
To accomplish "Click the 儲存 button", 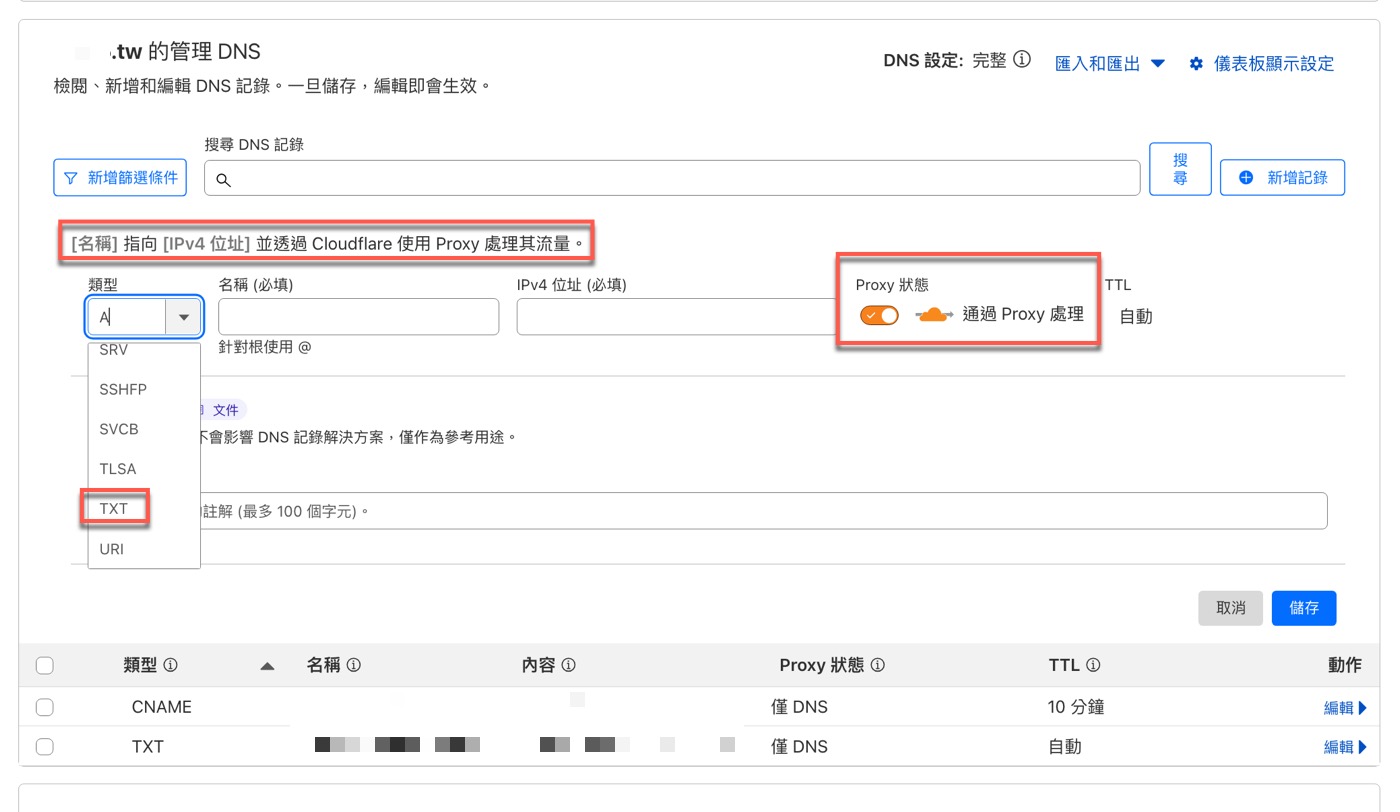I will pos(1304,608).
